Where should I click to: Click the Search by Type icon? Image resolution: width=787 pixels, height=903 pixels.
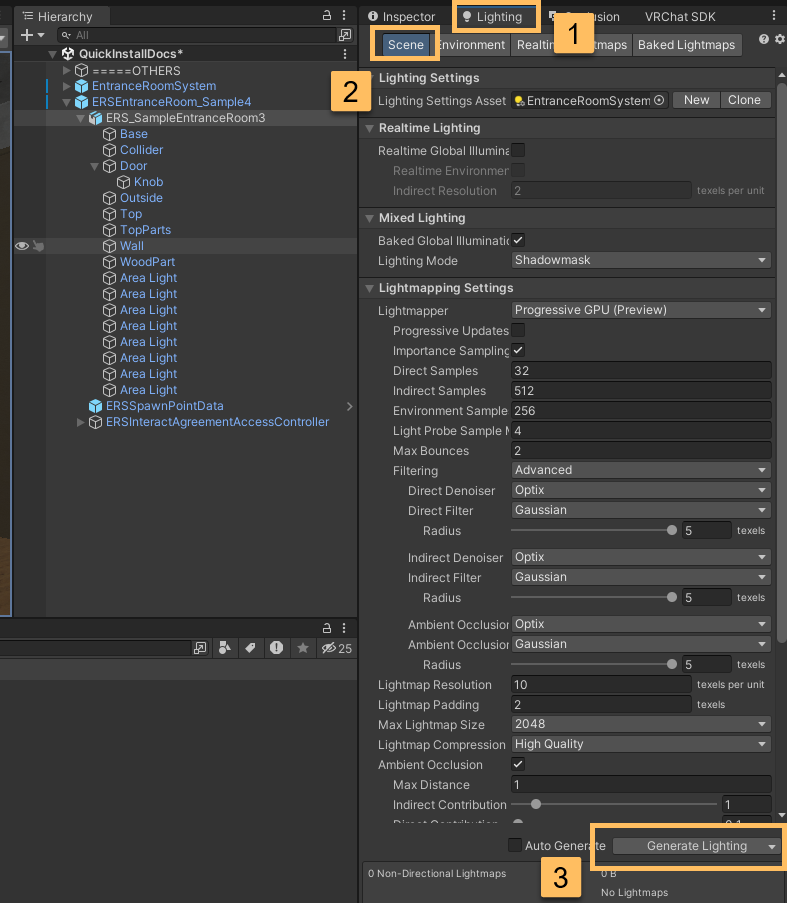coord(225,648)
